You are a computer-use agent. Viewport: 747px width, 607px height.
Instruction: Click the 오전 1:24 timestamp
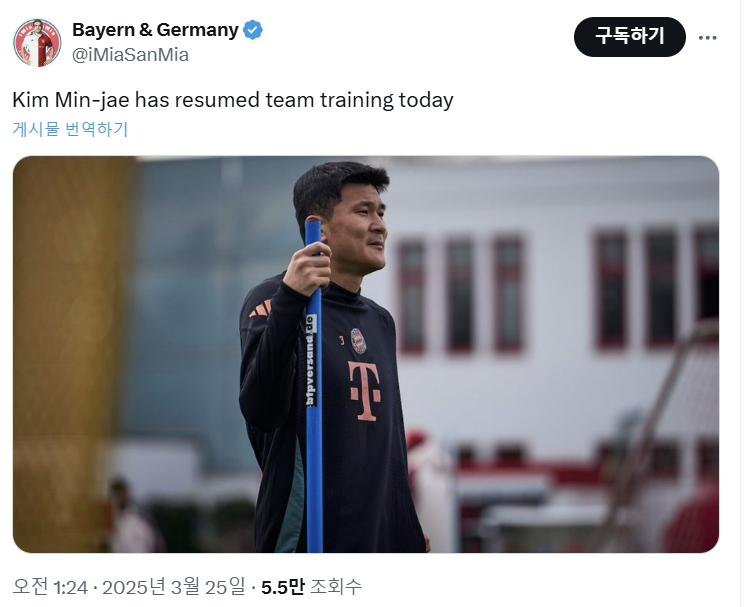pos(50,587)
